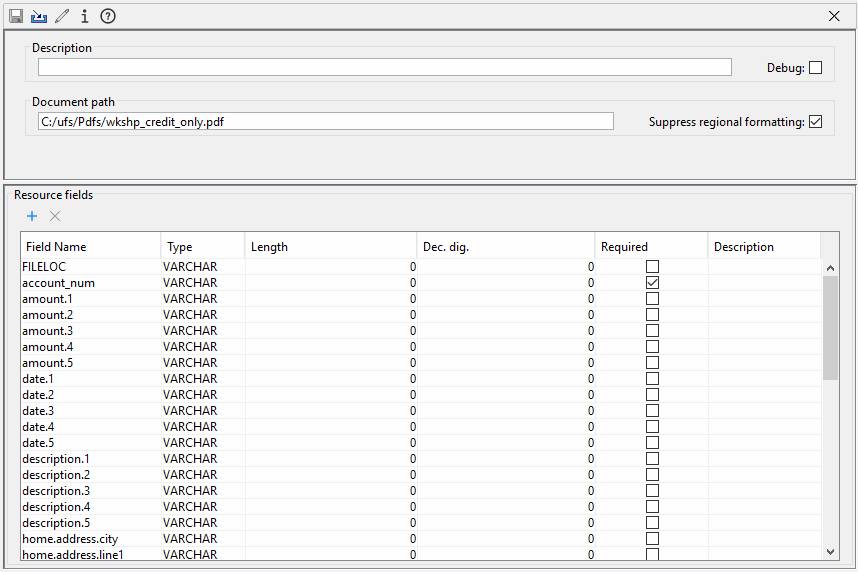This screenshot has width=858, height=572.
Task: Open the info 'i' icon
Action: pos(85,16)
